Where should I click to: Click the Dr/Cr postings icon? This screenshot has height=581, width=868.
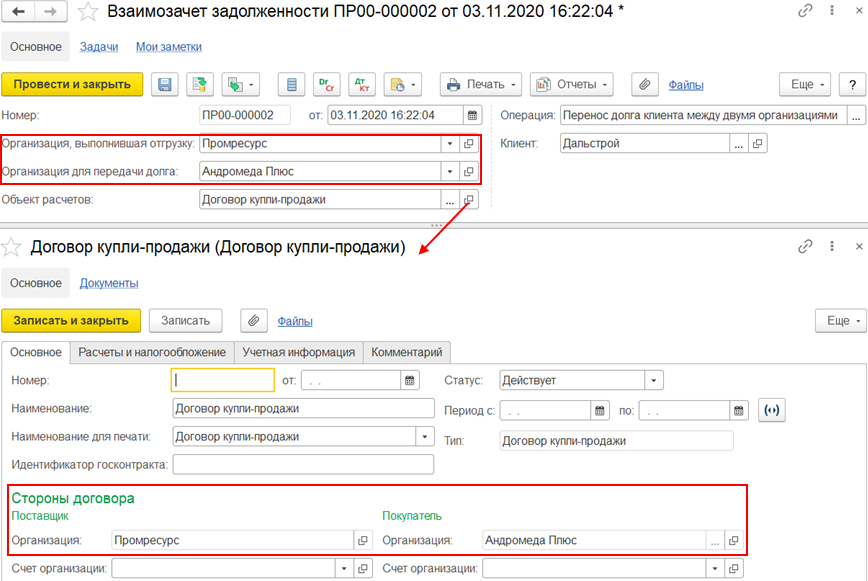tap(327, 85)
